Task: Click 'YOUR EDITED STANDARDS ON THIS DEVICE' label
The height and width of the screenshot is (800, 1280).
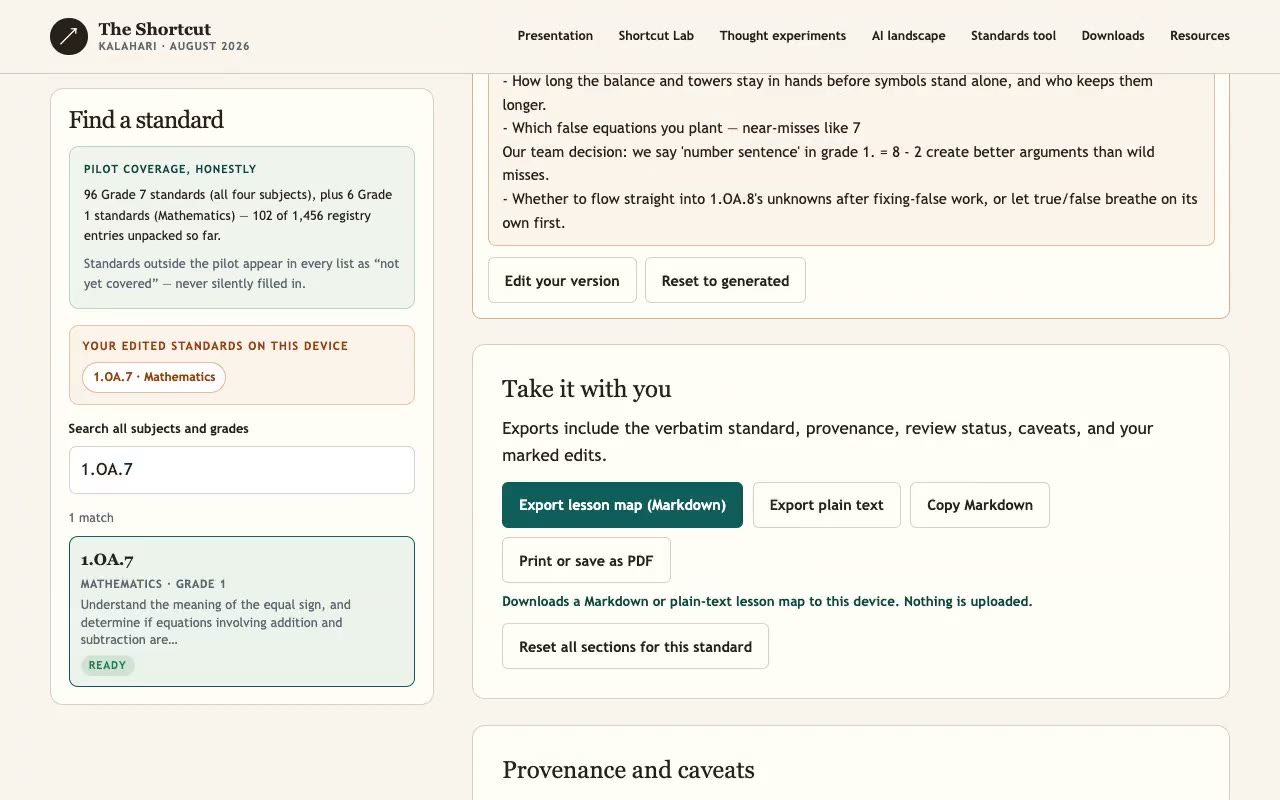Action: 215,346
